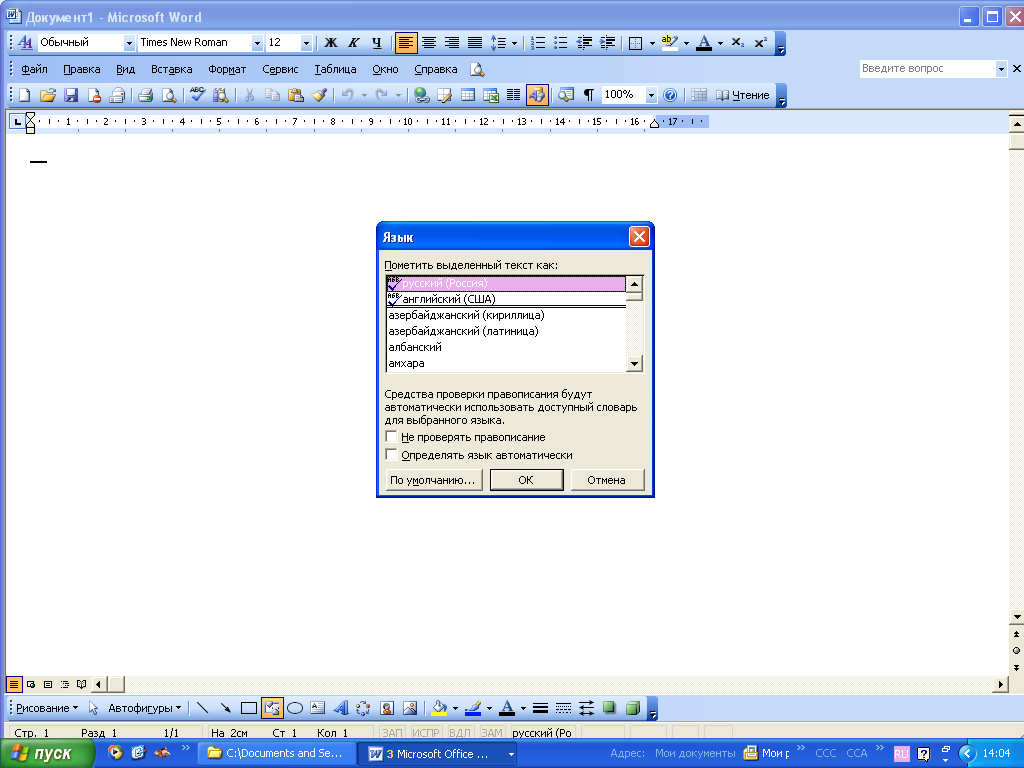Click the 'По умолчанию...' button
The height and width of the screenshot is (768, 1024).
coord(434,480)
